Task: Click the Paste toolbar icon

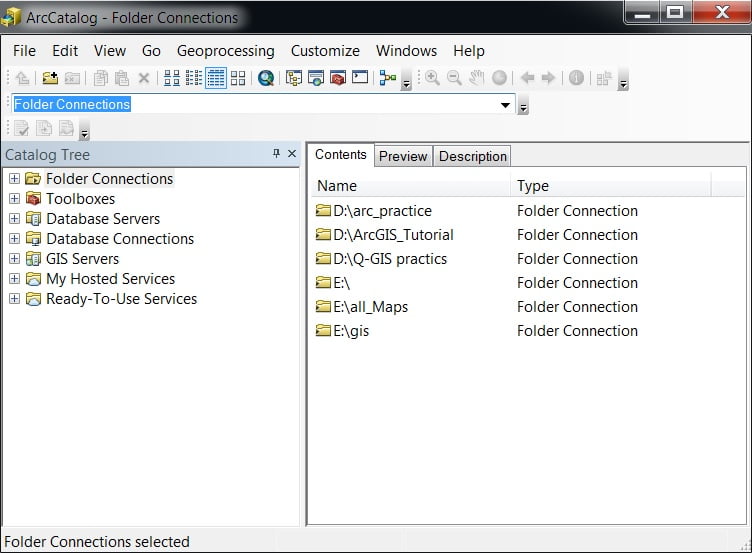Action: click(x=122, y=78)
